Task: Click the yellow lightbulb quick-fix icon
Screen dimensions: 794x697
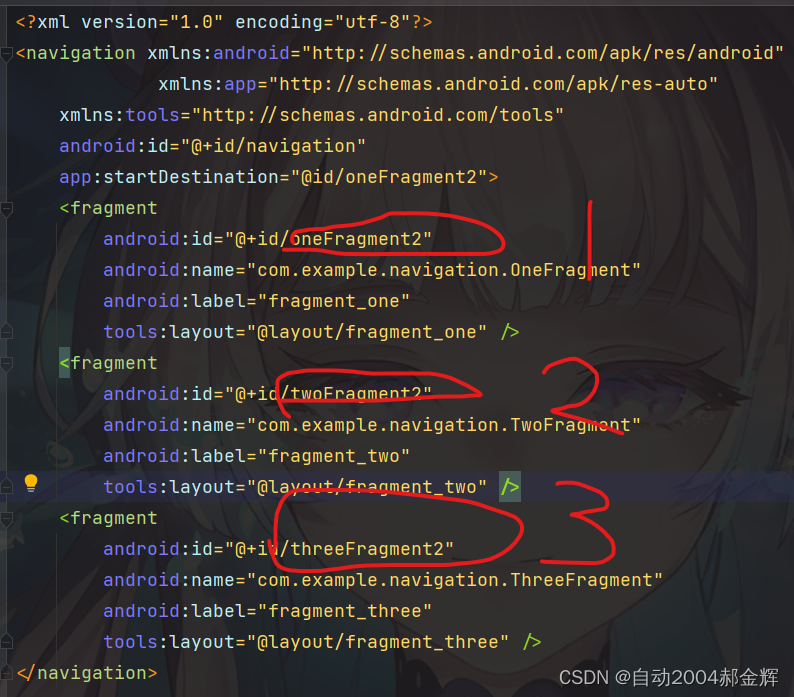Action: pos(31,483)
